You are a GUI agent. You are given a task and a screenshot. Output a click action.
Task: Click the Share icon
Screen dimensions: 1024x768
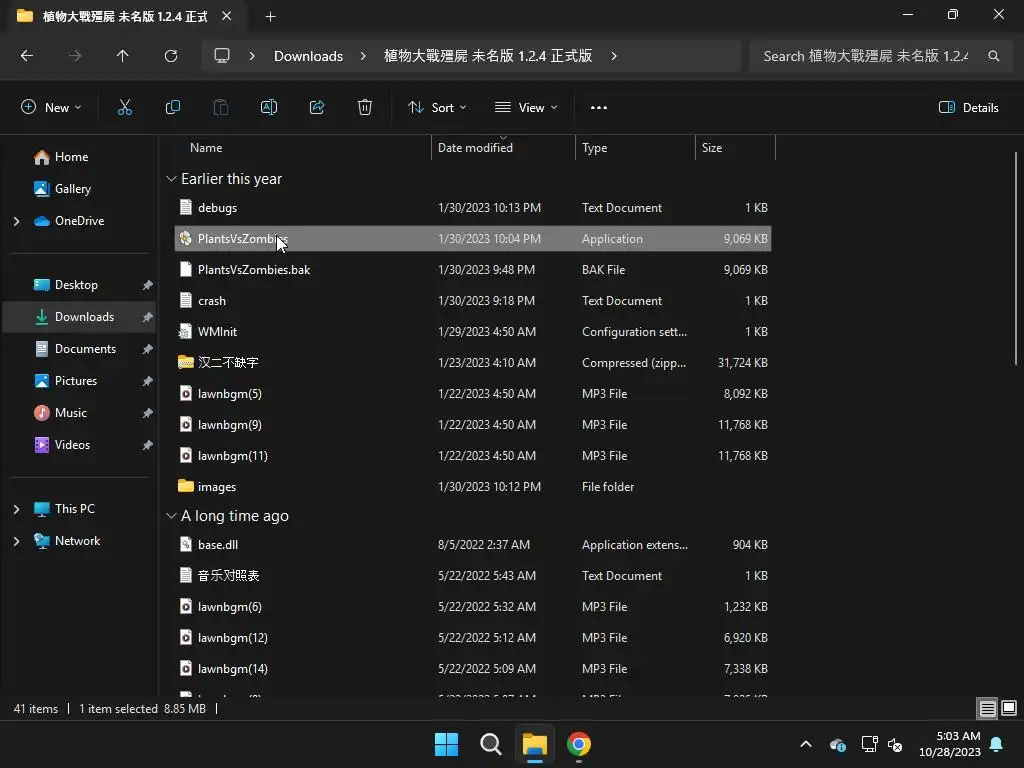pos(317,108)
